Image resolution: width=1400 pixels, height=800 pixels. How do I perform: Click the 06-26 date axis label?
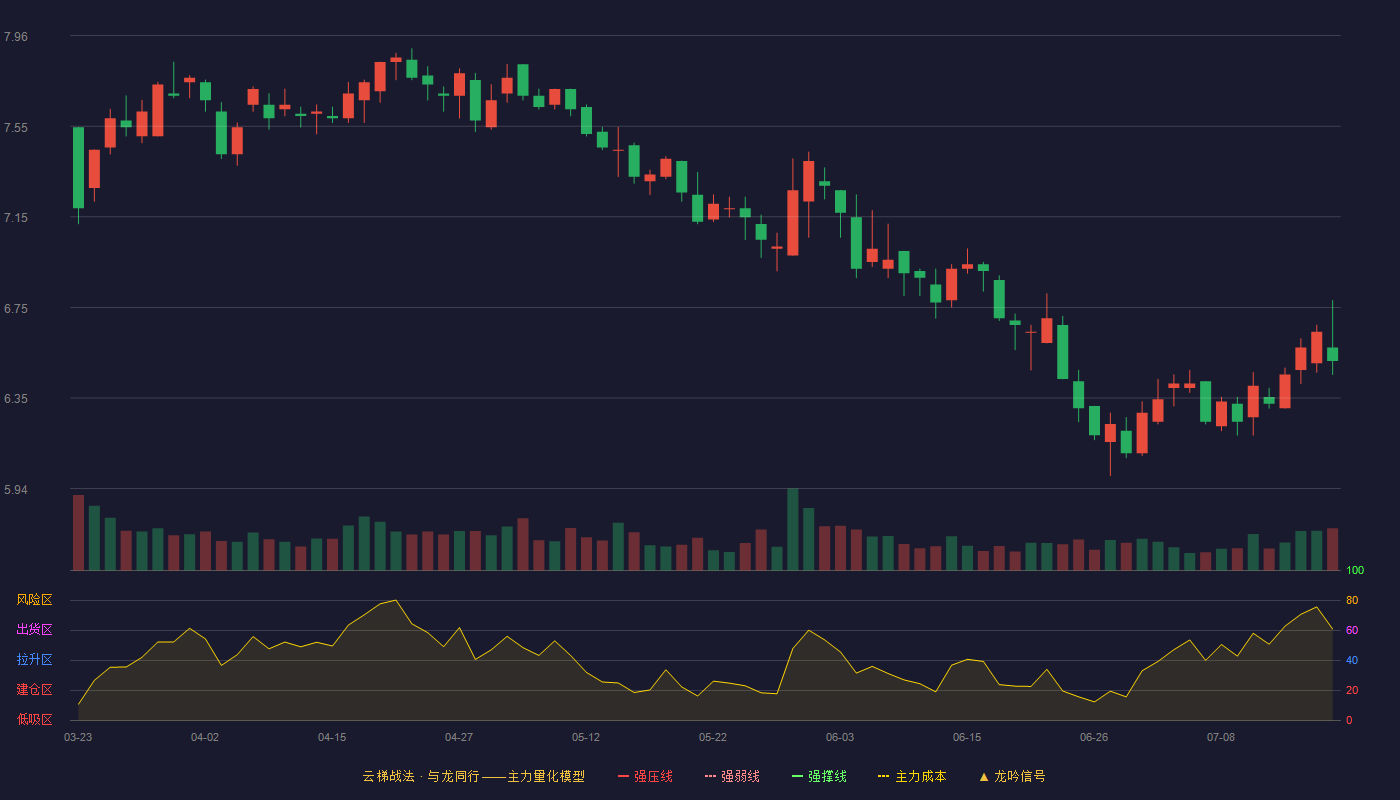[1094, 737]
